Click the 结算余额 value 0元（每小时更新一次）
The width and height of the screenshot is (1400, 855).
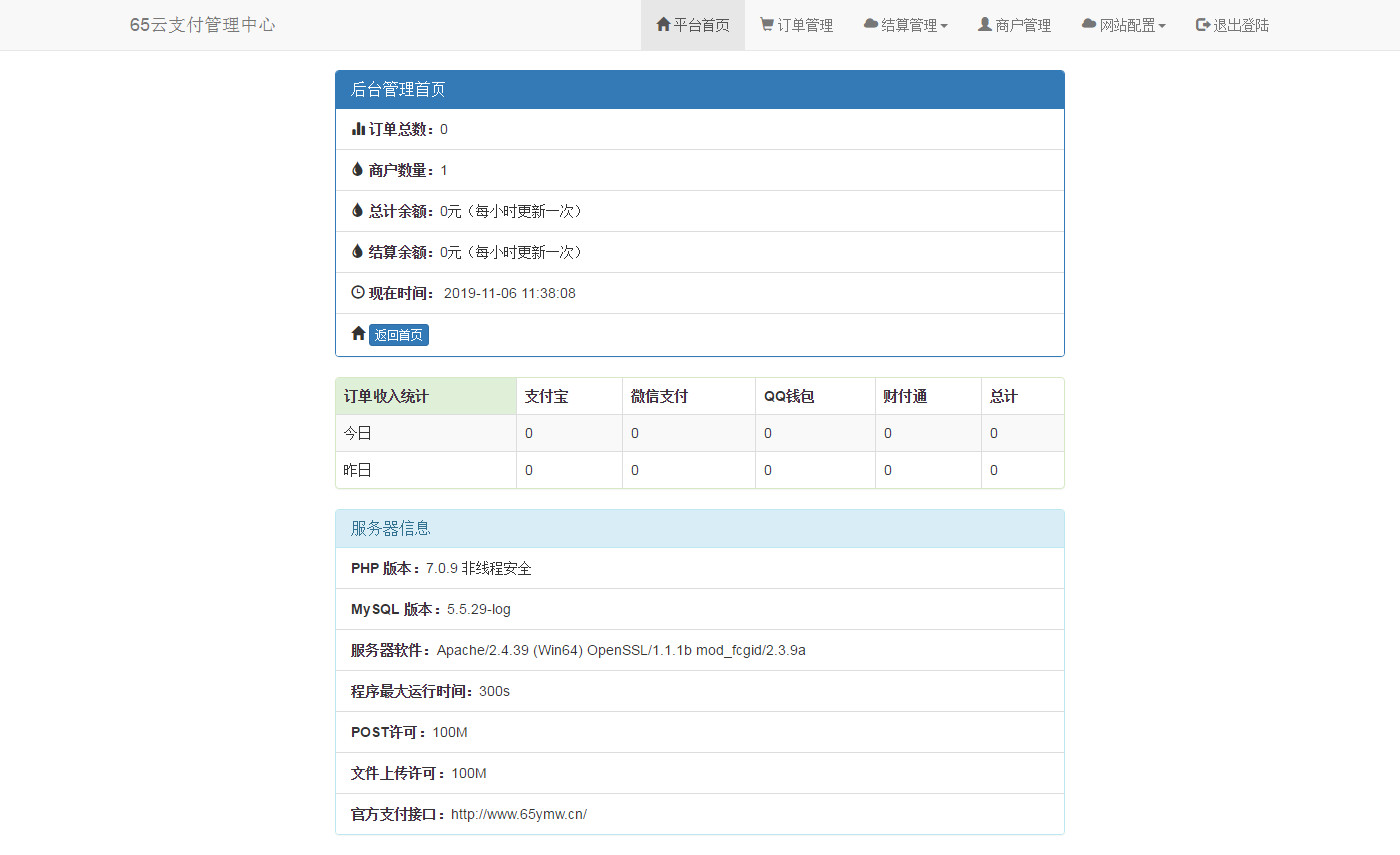pos(513,252)
